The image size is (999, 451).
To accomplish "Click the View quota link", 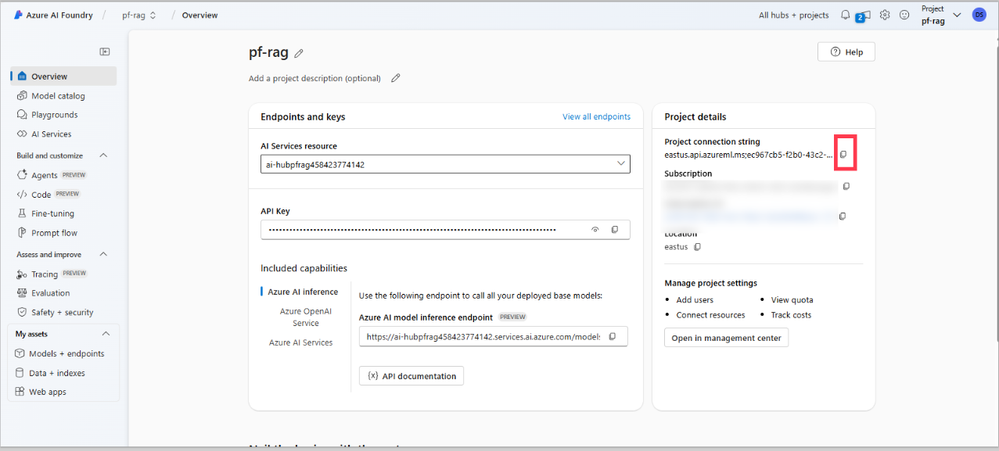I will 792,299.
